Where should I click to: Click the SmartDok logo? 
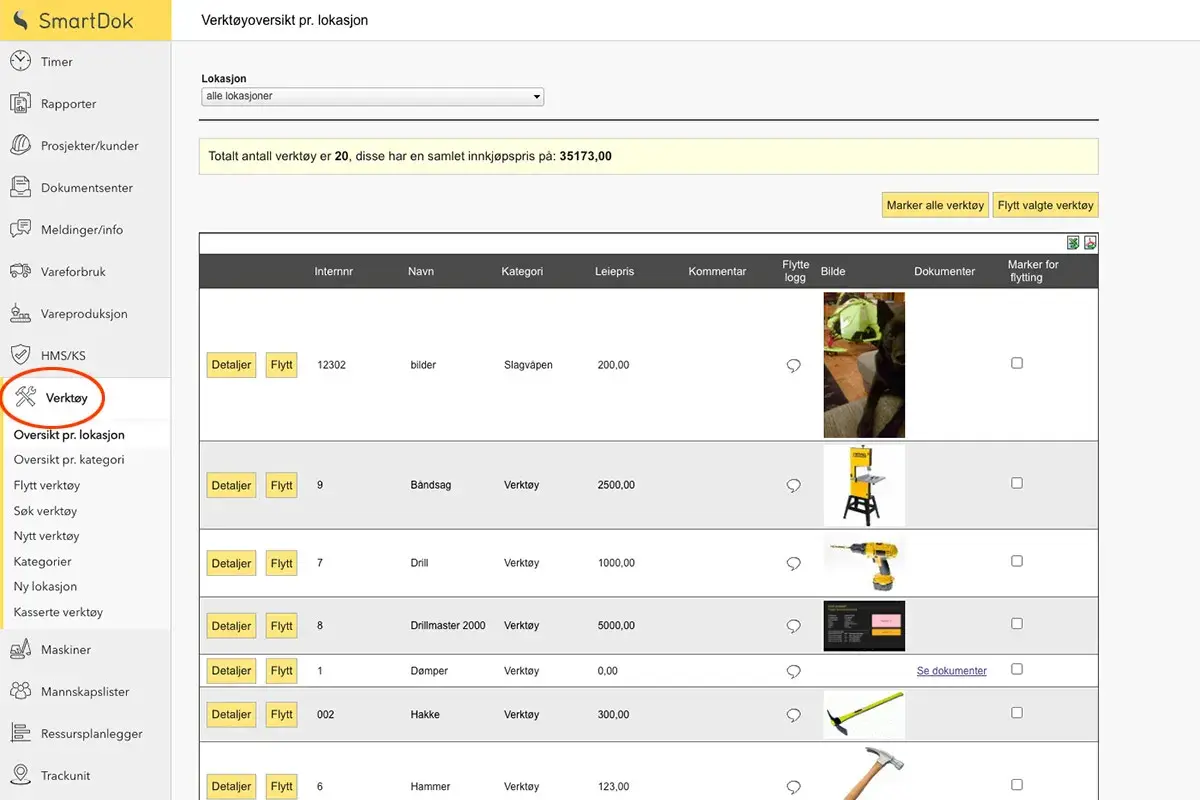click(74, 21)
